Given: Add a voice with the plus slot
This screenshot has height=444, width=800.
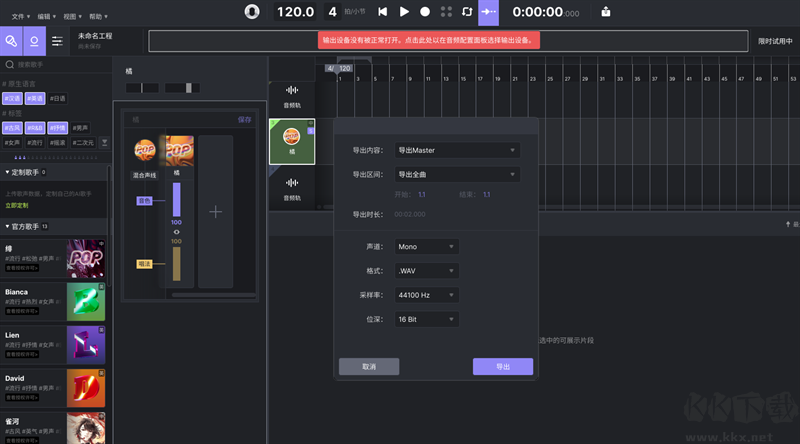Looking at the screenshot, I should 215,212.
